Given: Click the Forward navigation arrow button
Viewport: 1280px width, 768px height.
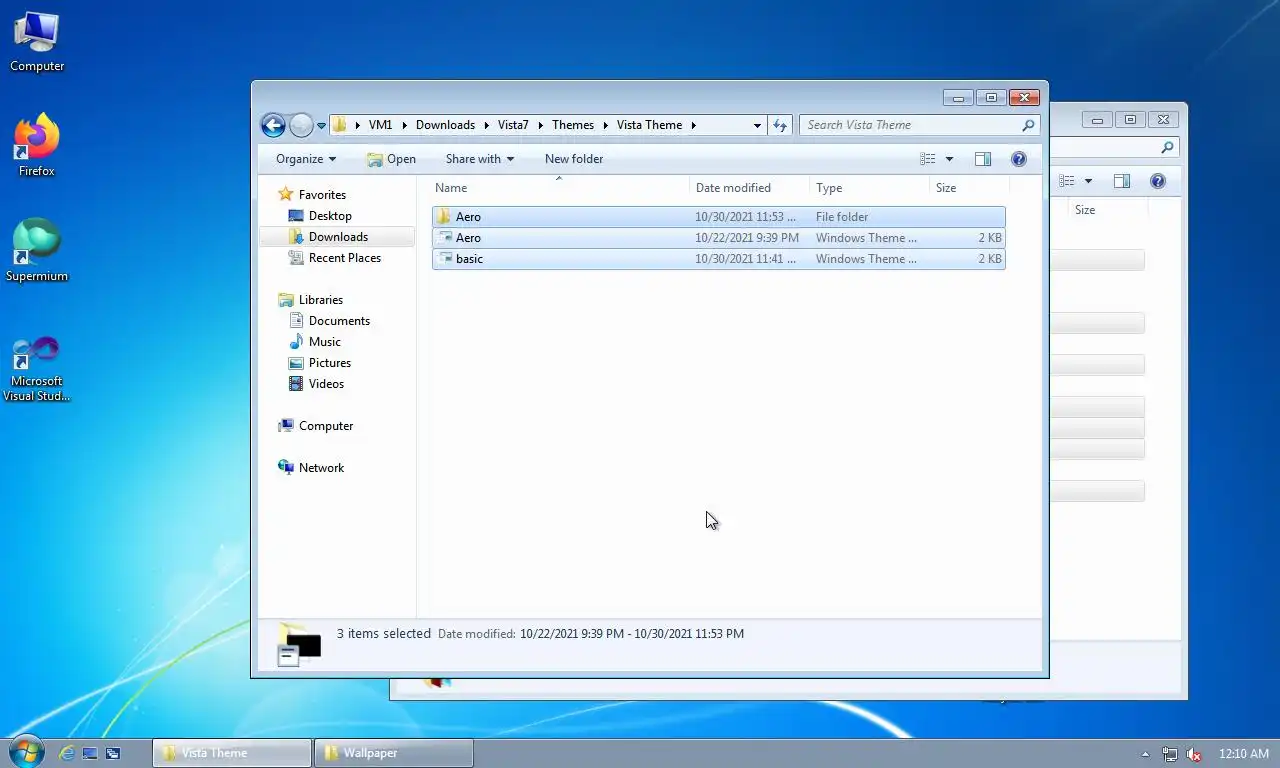Looking at the screenshot, I should (301, 125).
